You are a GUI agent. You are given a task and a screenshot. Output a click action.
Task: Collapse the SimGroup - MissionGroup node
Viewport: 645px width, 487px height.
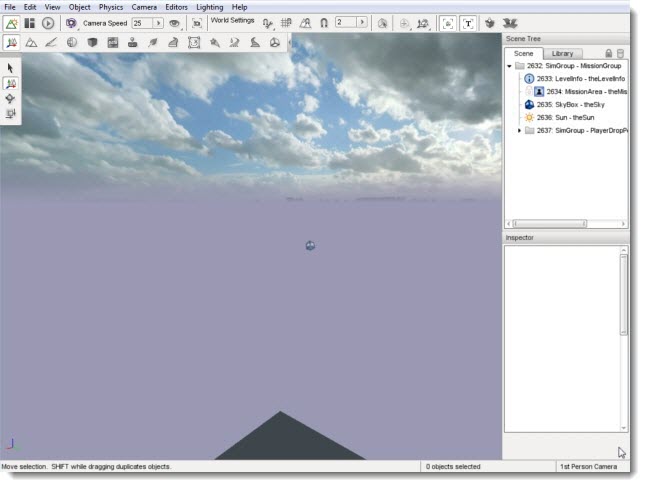click(x=509, y=66)
